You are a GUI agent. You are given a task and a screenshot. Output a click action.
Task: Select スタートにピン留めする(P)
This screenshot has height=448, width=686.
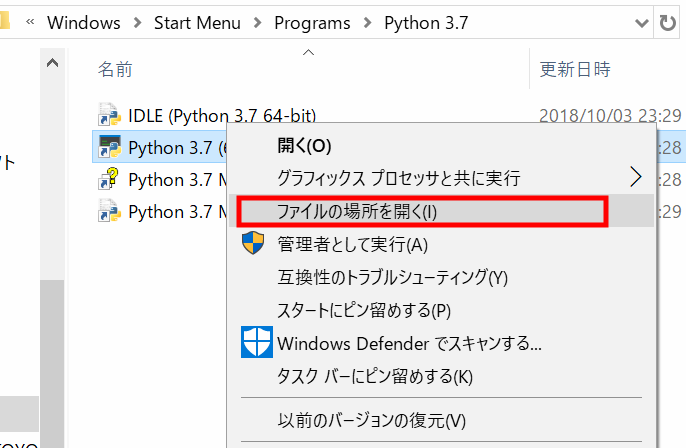(441, 311)
